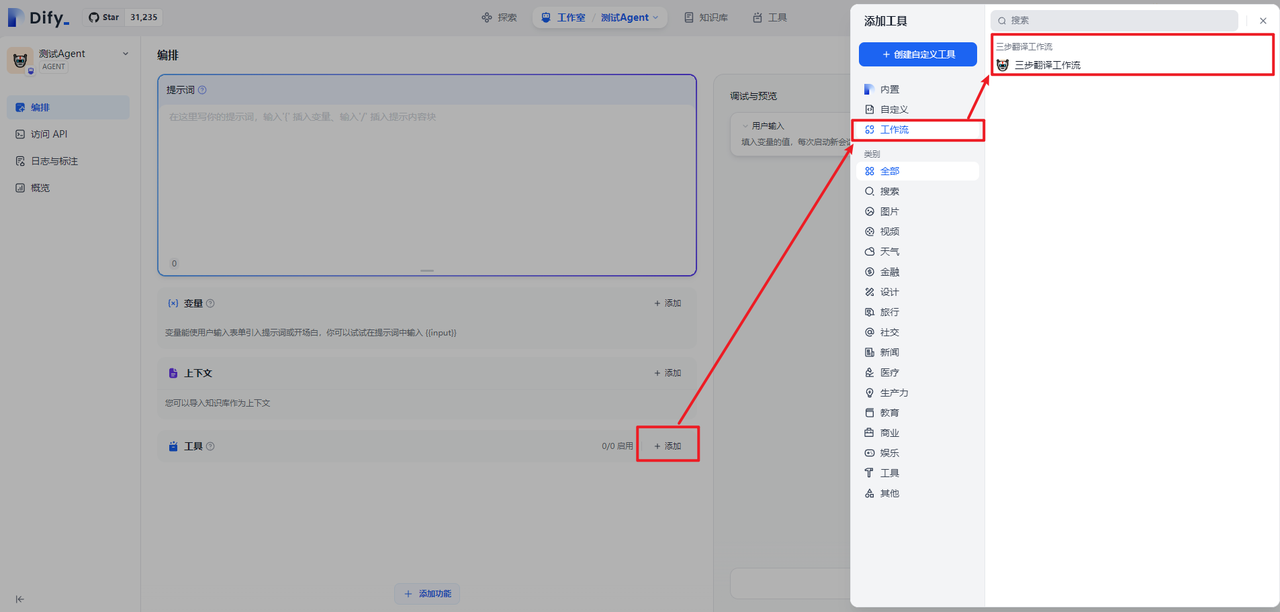Click the 上下文 section icon
Image resolution: width=1280 pixels, height=612 pixels.
click(173, 373)
